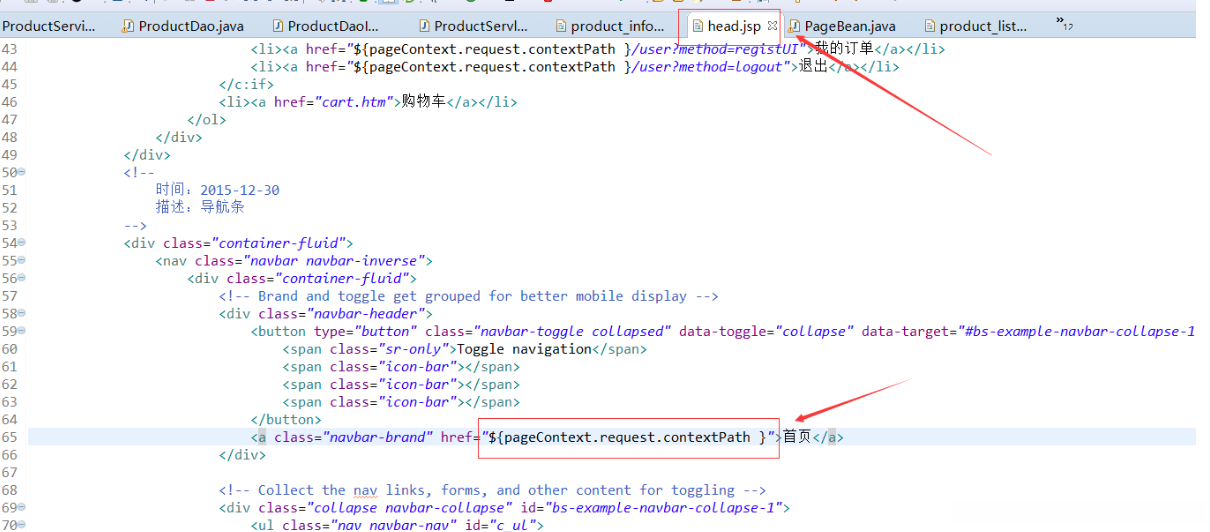Close the head.jsp editor tab
The height and width of the screenshot is (532, 1210).
(x=772, y=26)
